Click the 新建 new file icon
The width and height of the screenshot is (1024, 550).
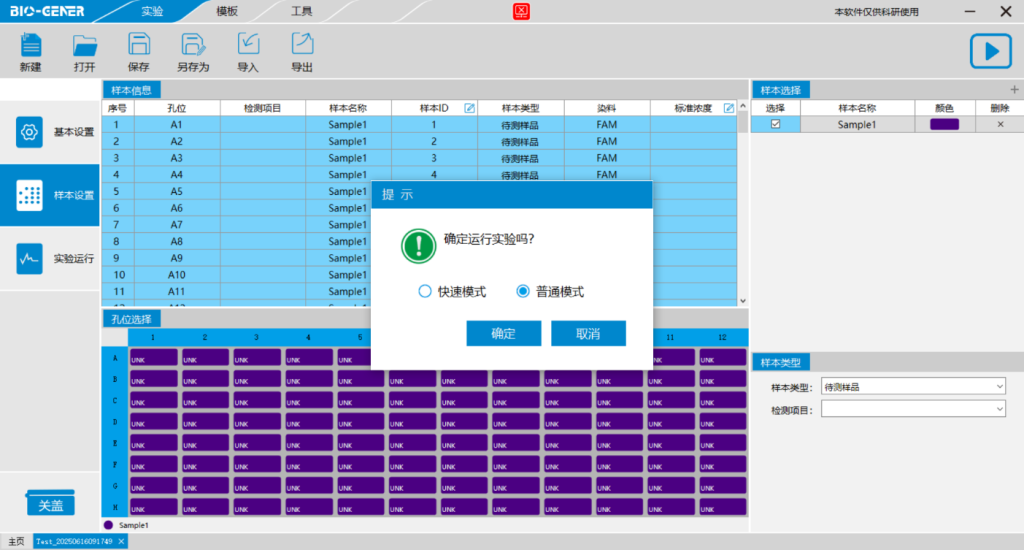coord(31,45)
